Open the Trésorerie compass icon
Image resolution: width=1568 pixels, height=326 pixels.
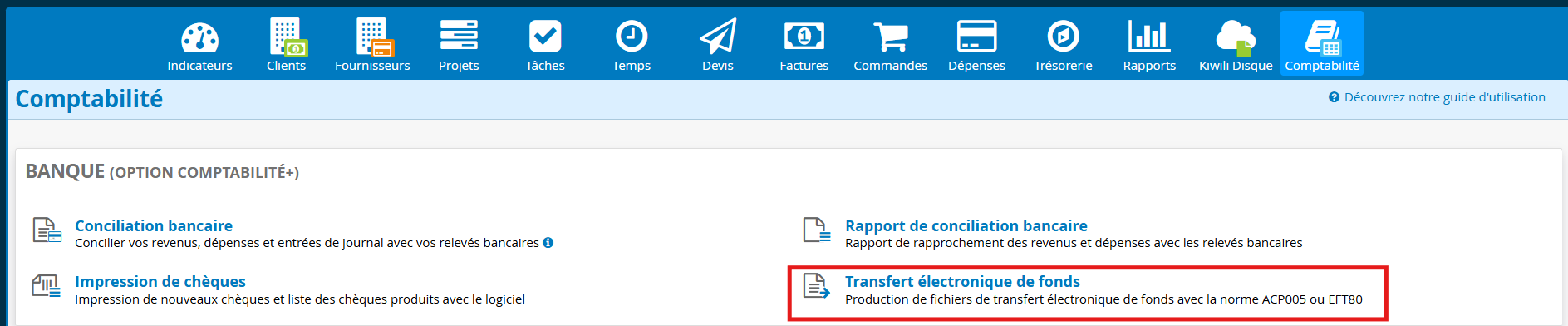click(1064, 36)
